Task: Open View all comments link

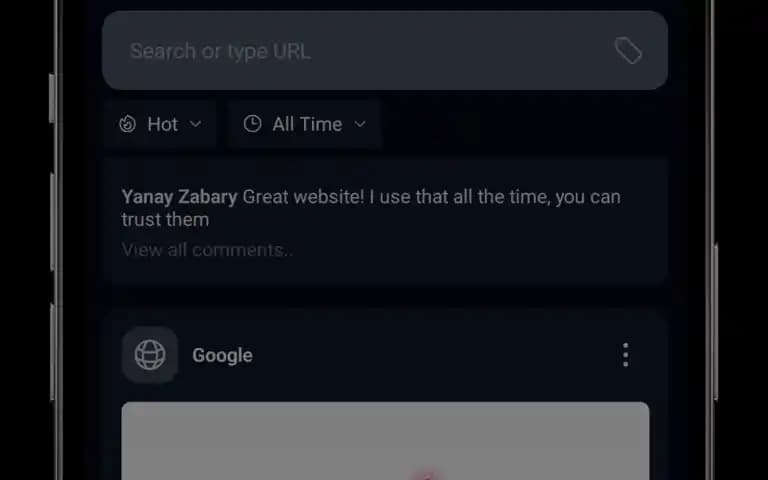Action: click(x=207, y=250)
